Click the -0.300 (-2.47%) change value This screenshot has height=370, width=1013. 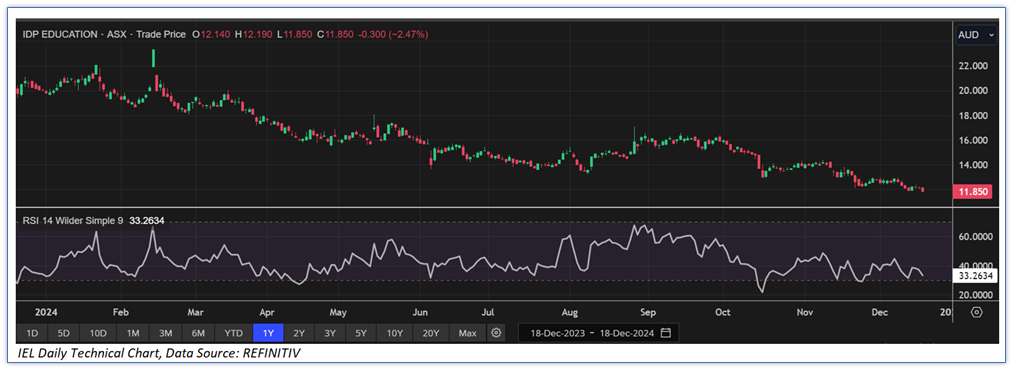(x=393, y=34)
